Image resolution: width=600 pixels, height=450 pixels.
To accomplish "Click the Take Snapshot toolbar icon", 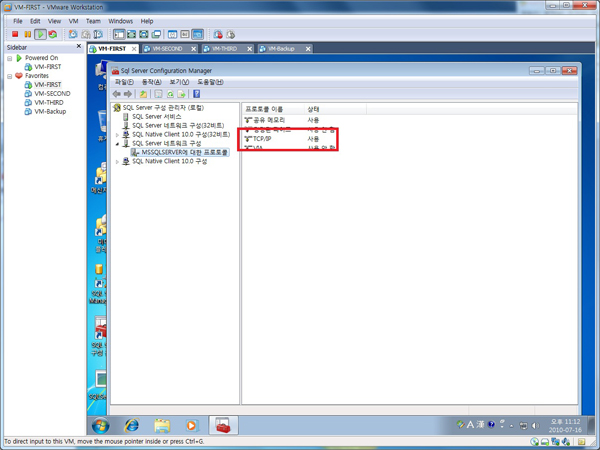I will 73,34.
